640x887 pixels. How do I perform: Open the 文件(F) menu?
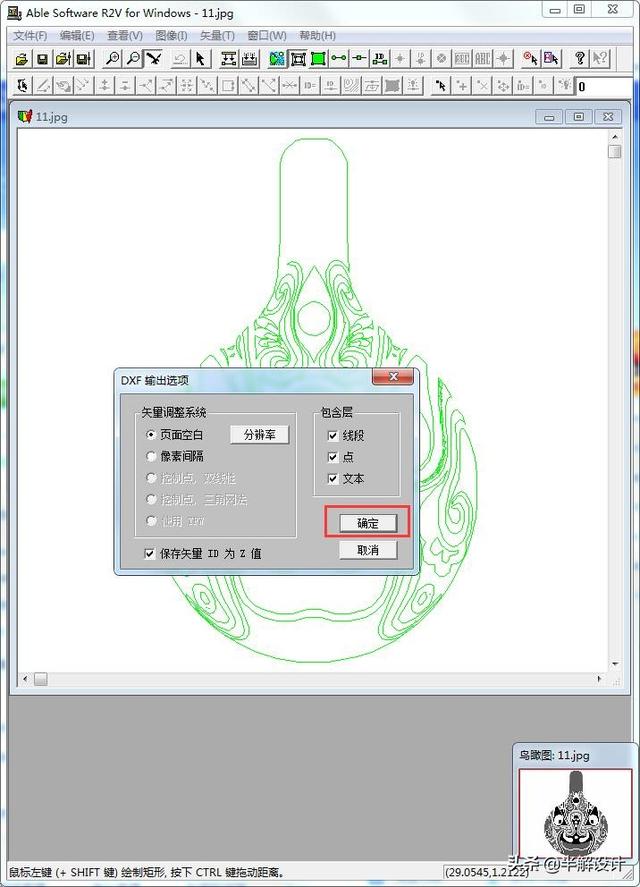point(30,36)
